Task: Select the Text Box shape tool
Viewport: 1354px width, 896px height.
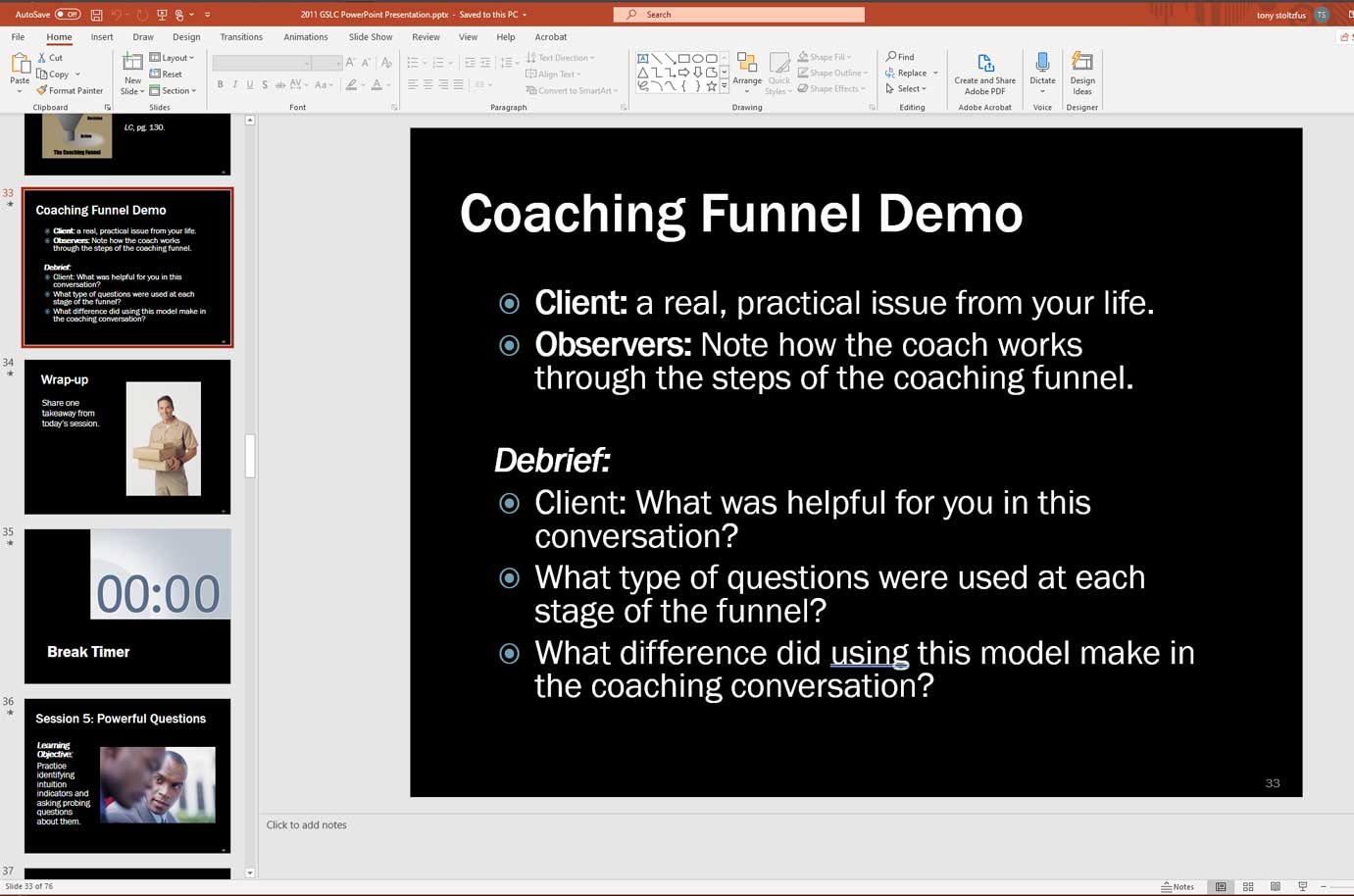Action: pos(643,59)
